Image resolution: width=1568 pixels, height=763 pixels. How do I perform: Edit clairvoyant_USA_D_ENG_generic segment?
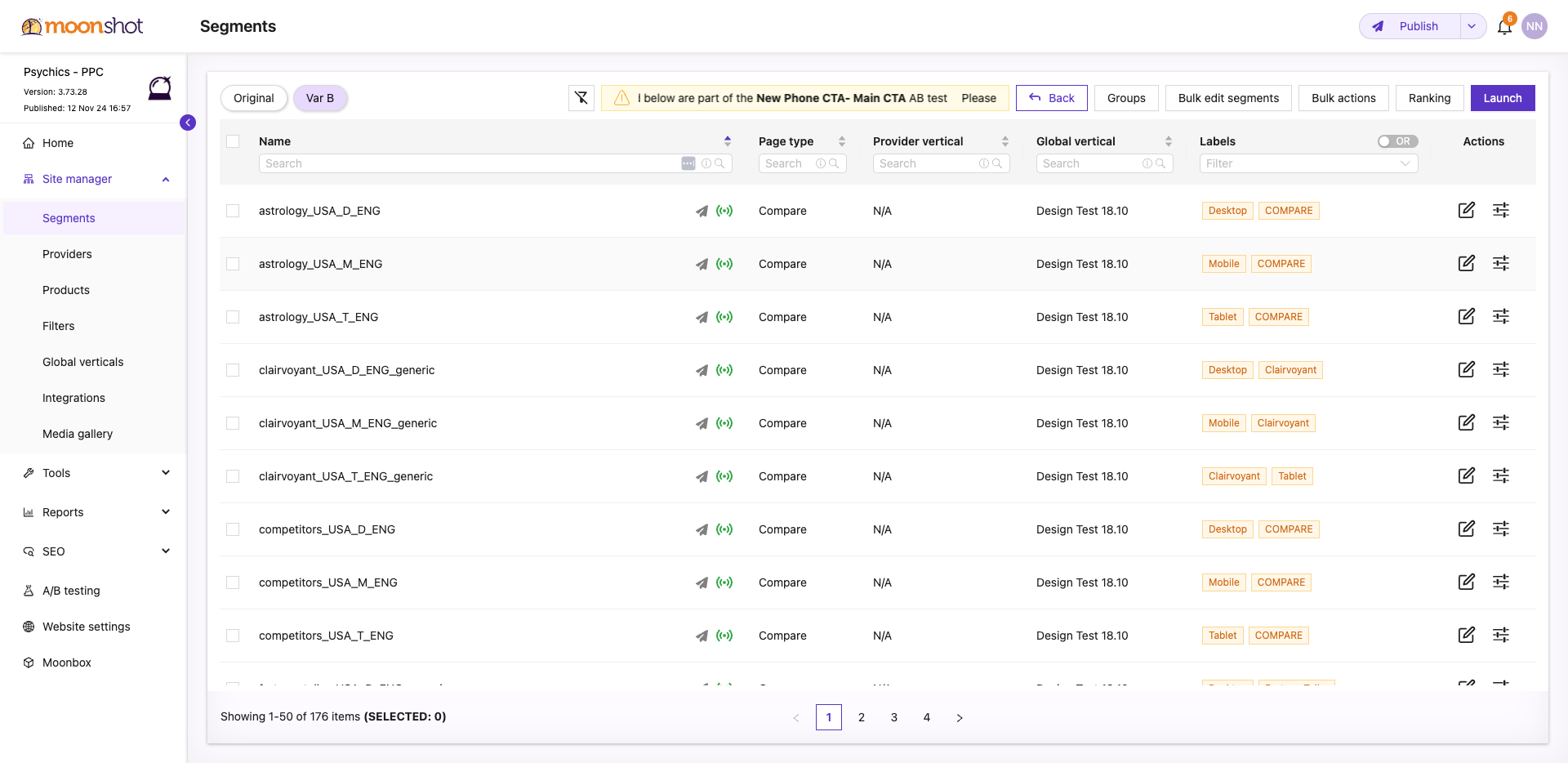[x=1467, y=369]
